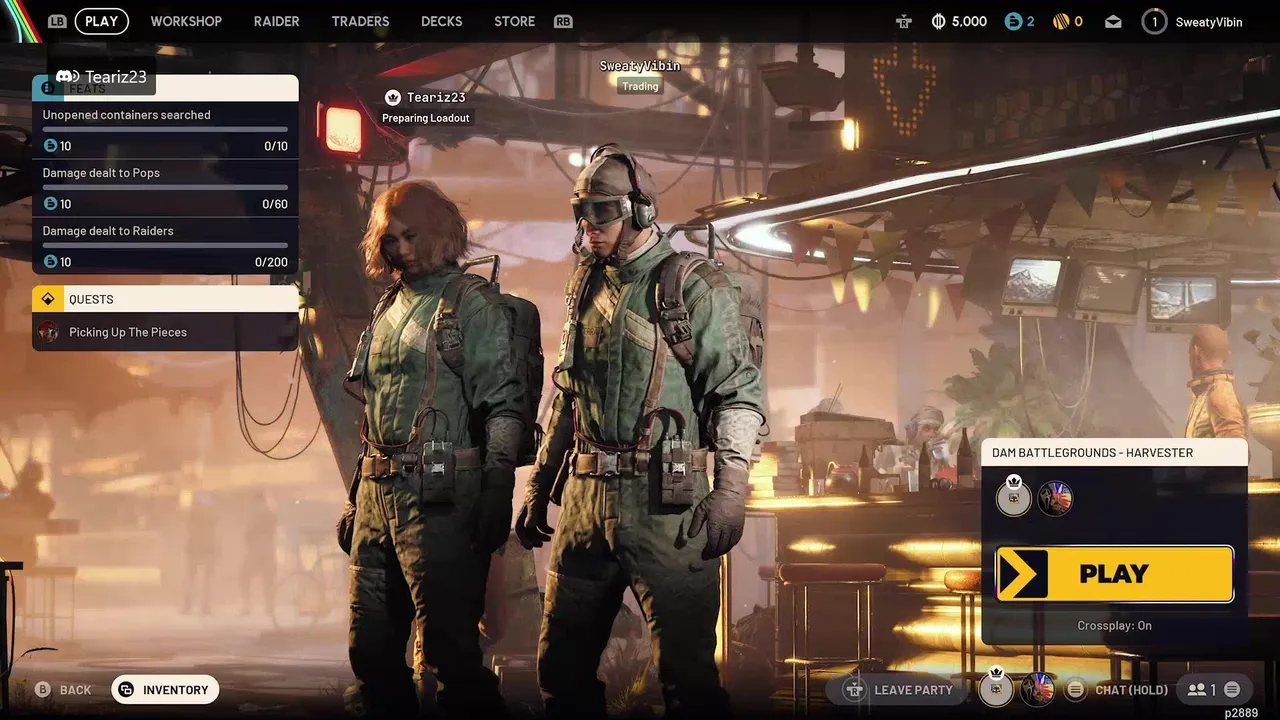Click the menu icon beside CHAT (HOLD)
The width and height of the screenshot is (1280, 720).
(x=1075, y=690)
